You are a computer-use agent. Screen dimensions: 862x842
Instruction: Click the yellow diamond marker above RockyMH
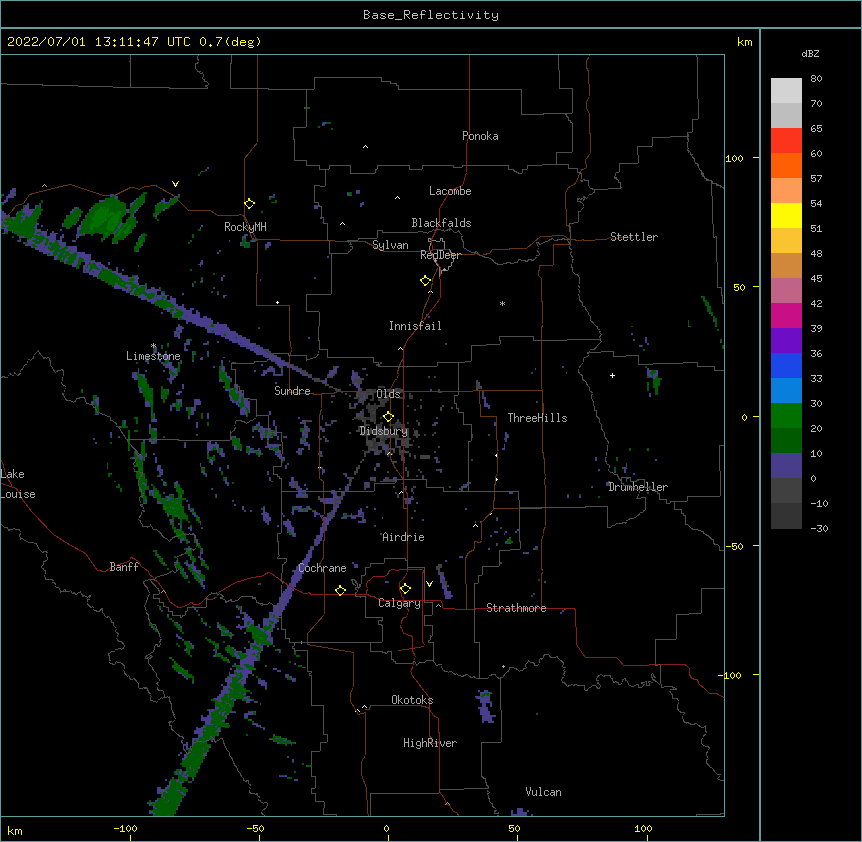pyautogui.click(x=249, y=204)
